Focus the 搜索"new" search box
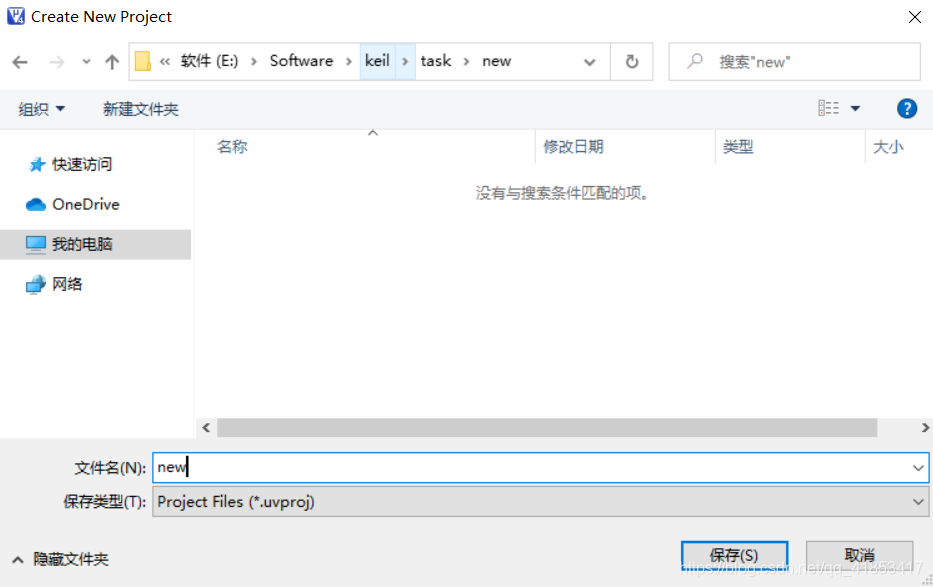The image size is (933, 587). coord(795,61)
